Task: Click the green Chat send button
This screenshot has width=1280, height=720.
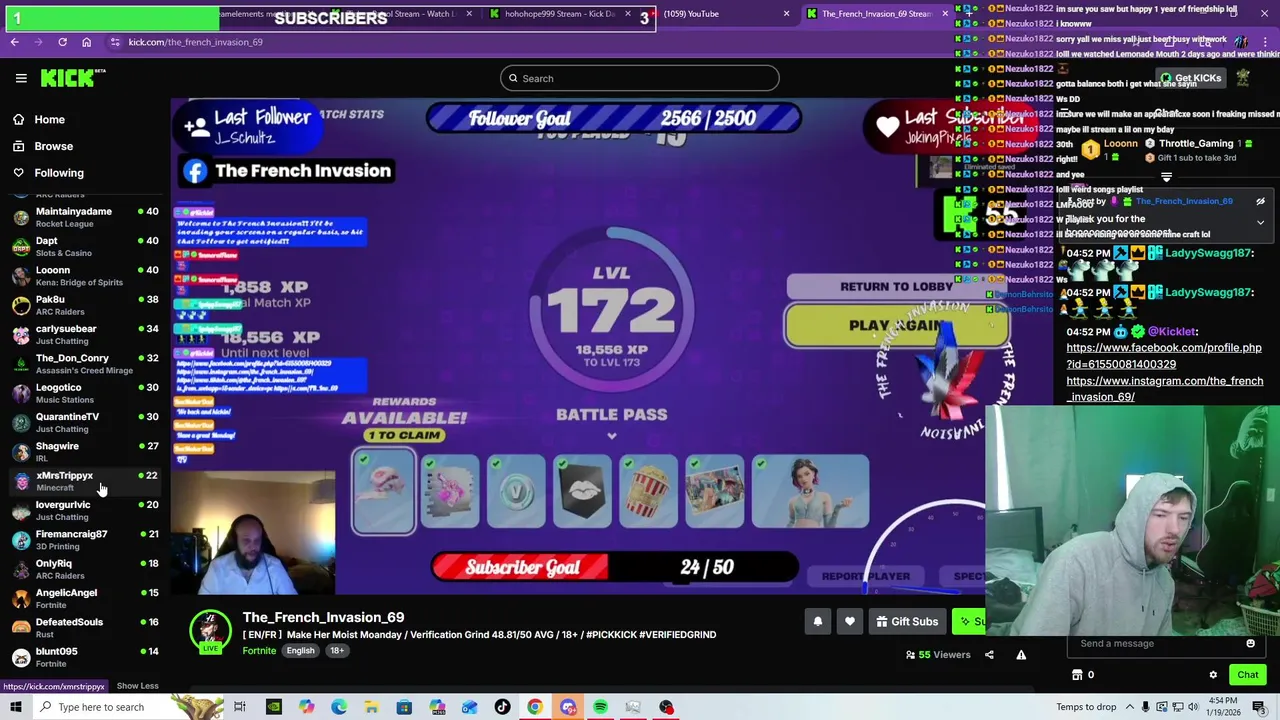Action: coord(1247,675)
